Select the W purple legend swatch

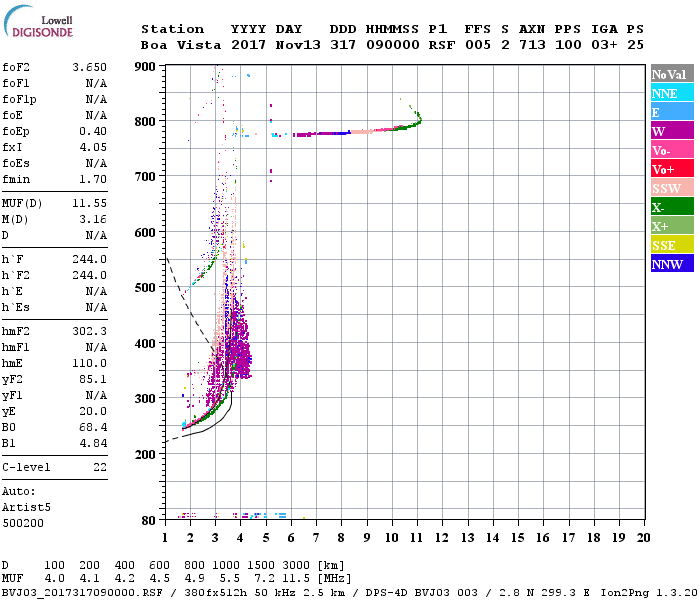click(x=672, y=131)
